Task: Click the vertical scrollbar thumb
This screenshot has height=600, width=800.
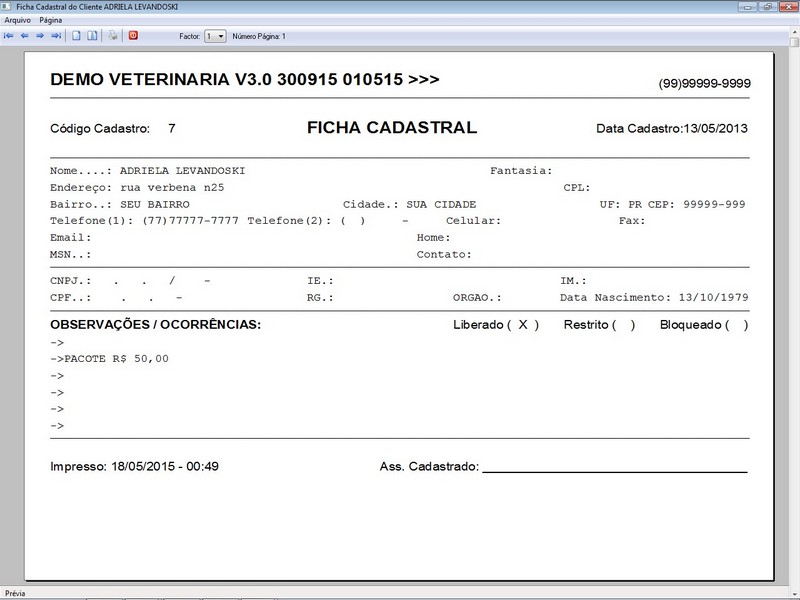Action: coord(794,42)
